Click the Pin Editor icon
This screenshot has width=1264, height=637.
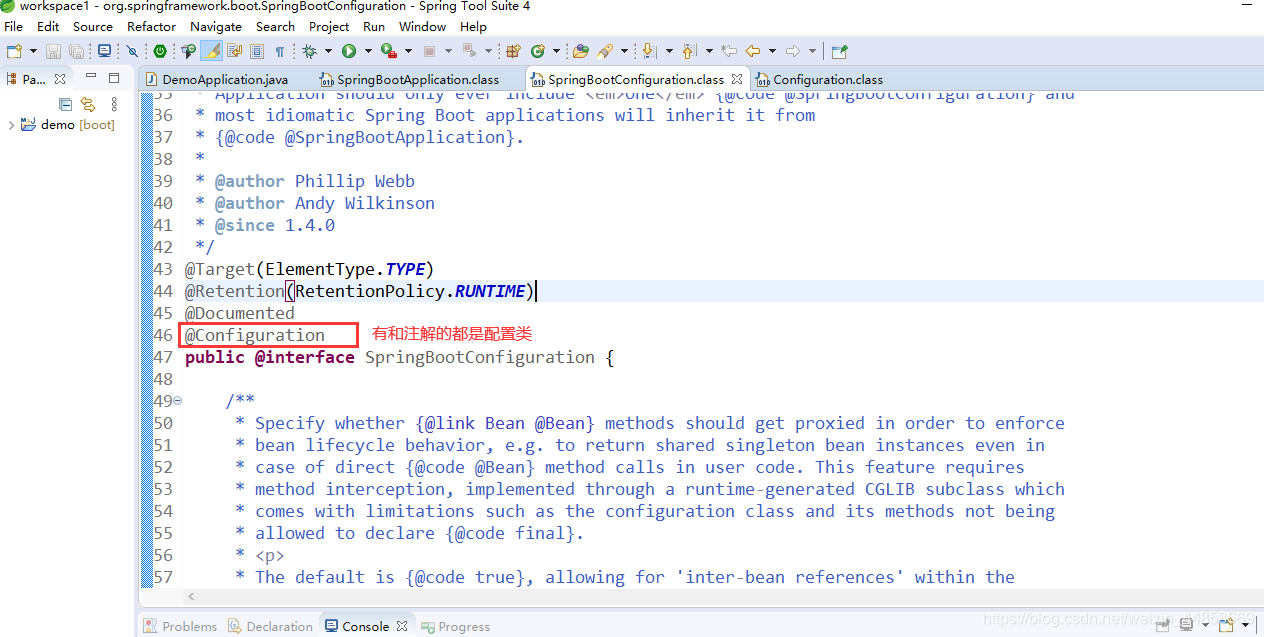(x=839, y=51)
